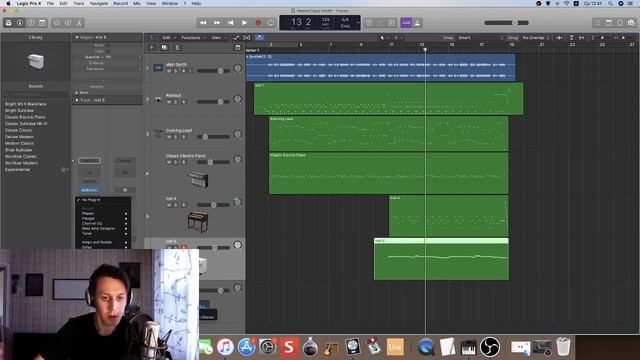Toggle the highlighted Catch playhead button
This screenshot has width=640, height=360.
tap(259, 38)
